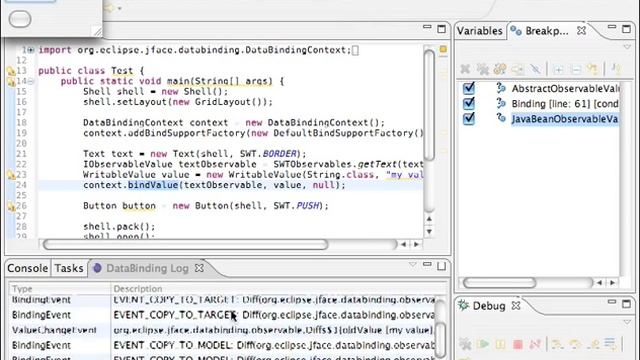Click the Debug view bug icon
Viewport: 640px width, 360px height.
(463, 305)
